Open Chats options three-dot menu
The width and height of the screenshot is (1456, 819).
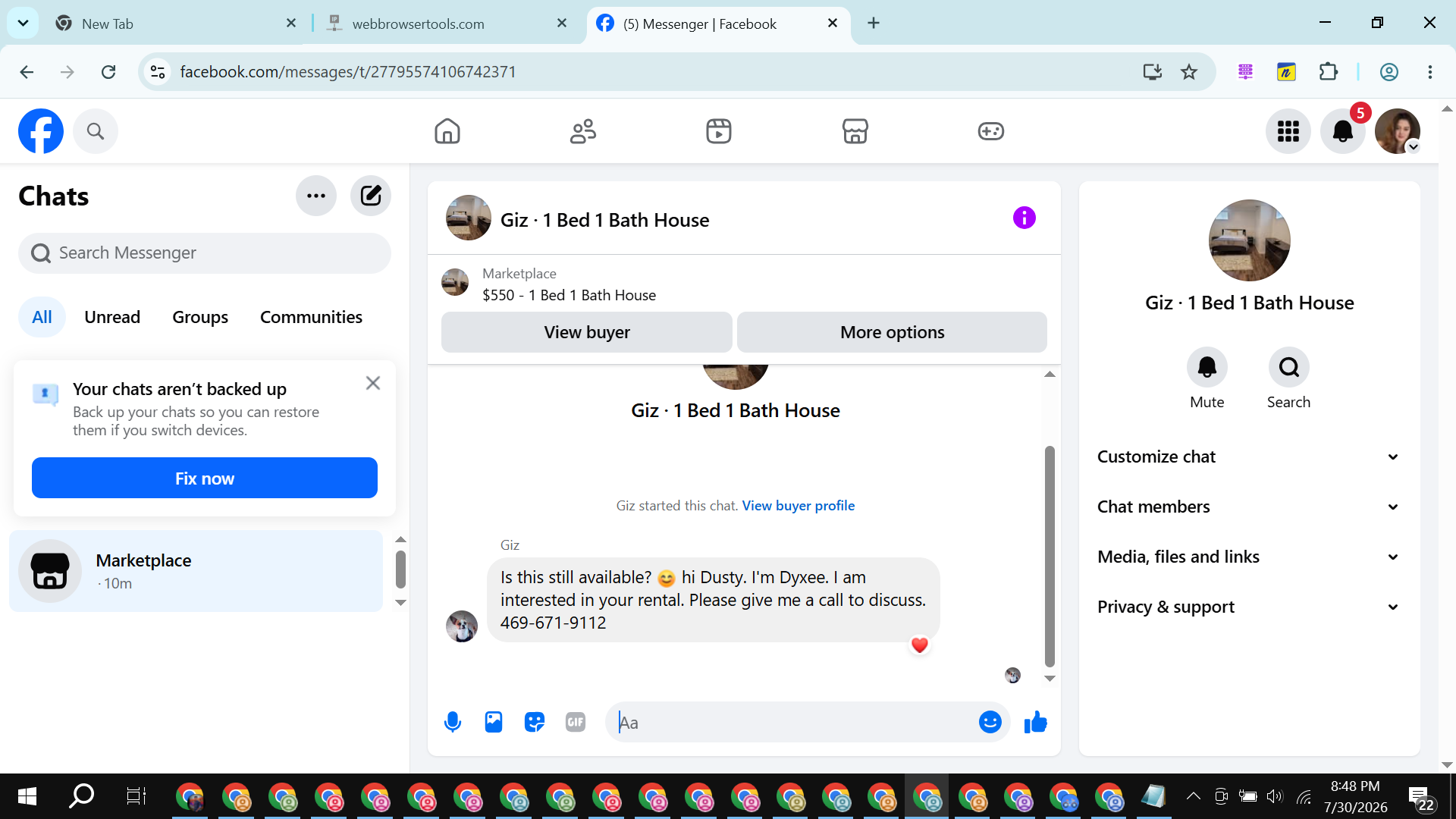pos(316,196)
